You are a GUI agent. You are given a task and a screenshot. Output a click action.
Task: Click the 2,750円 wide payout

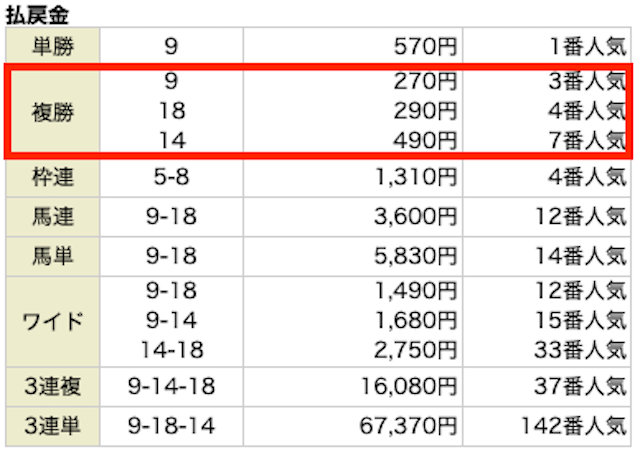(x=416, y=350)
